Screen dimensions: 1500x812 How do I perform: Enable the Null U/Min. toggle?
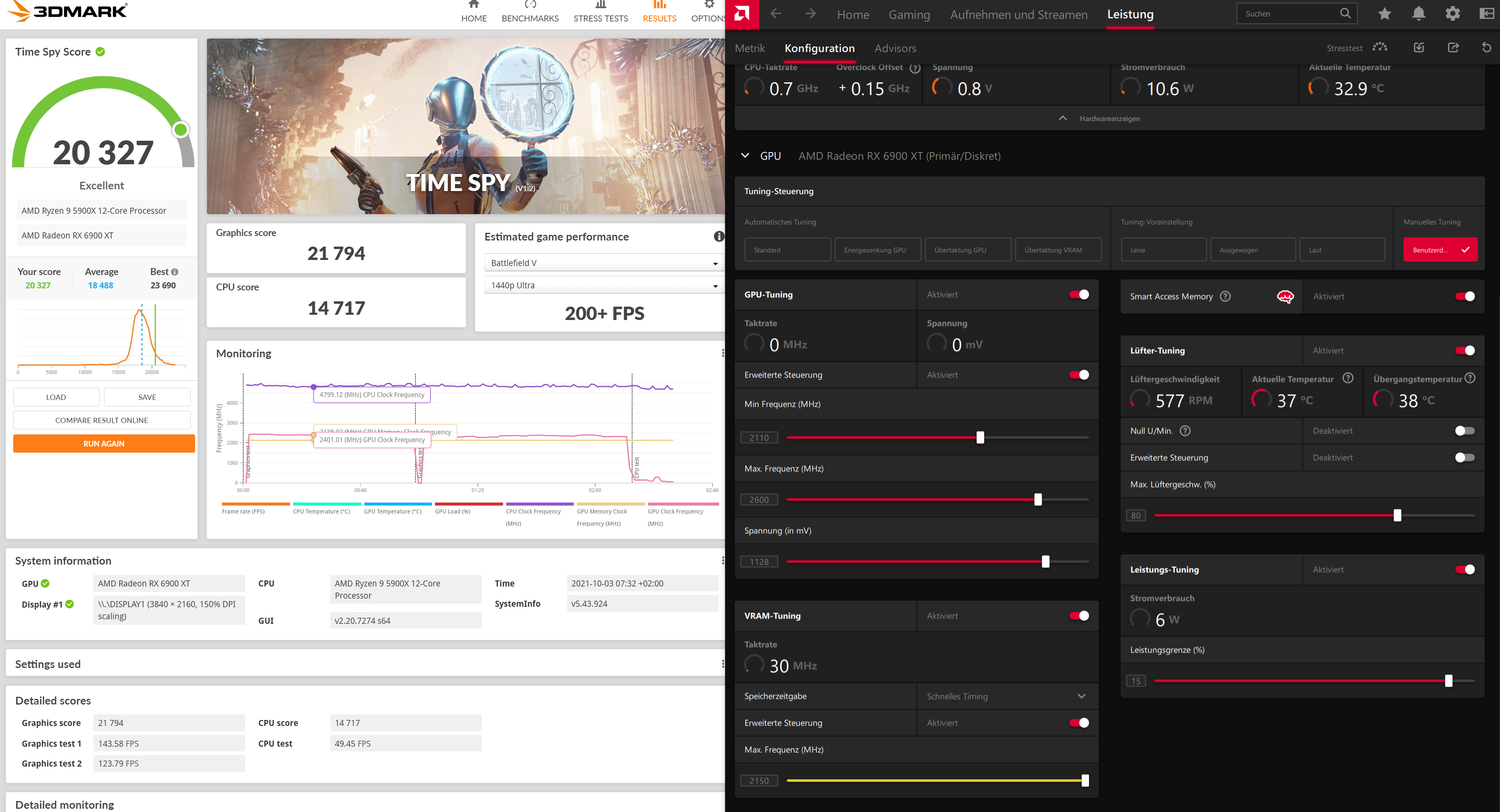click(1464, 431)
